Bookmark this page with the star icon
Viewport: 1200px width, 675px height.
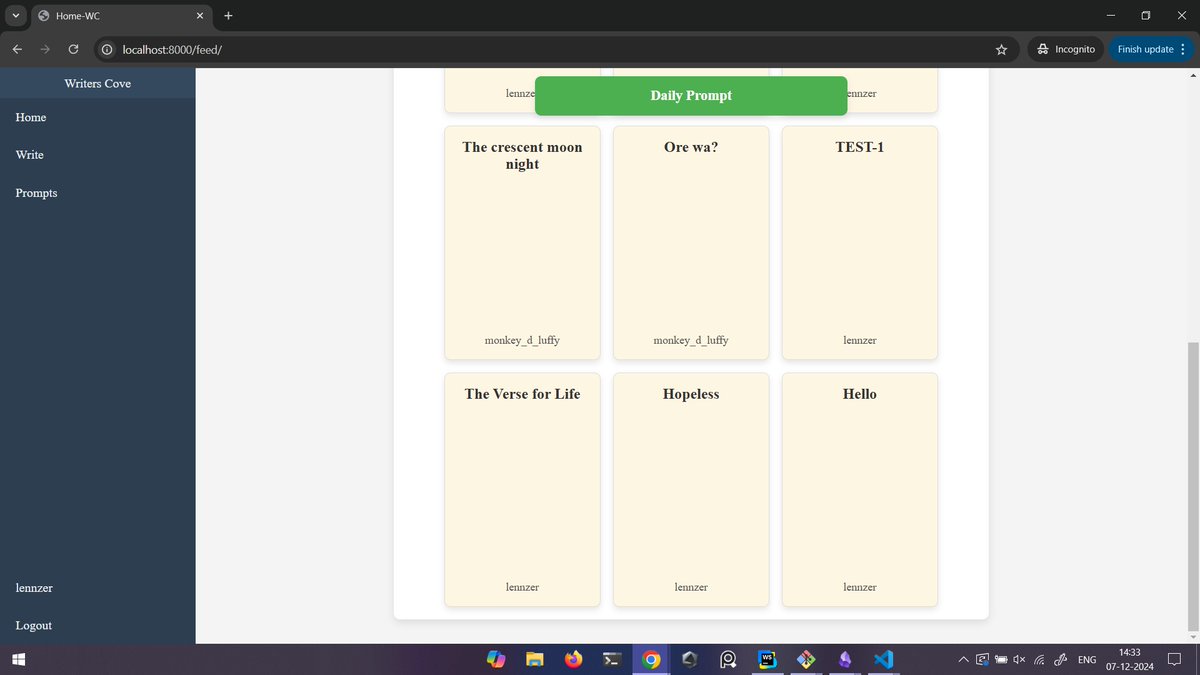tap(1001, 49)
